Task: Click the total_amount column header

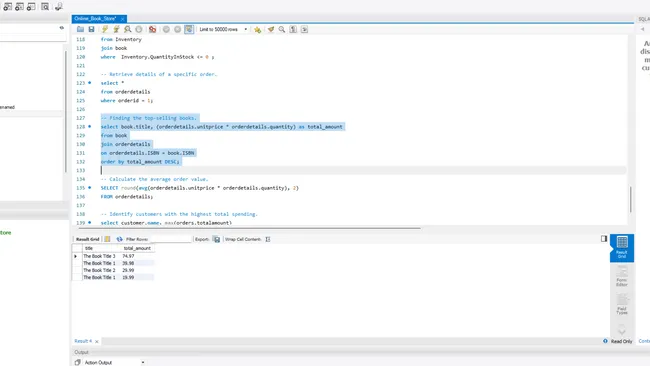Action: pyautogui.click(x=138, y=248)
